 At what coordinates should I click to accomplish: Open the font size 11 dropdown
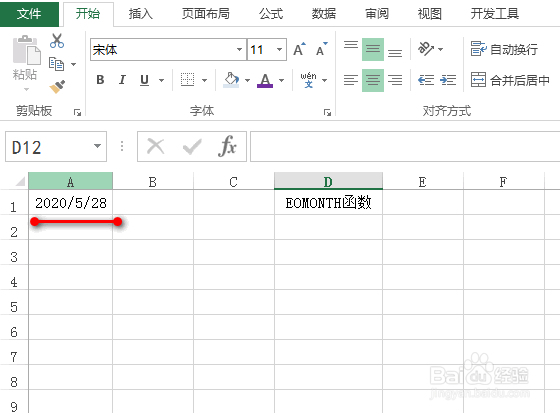click(279, 49)
